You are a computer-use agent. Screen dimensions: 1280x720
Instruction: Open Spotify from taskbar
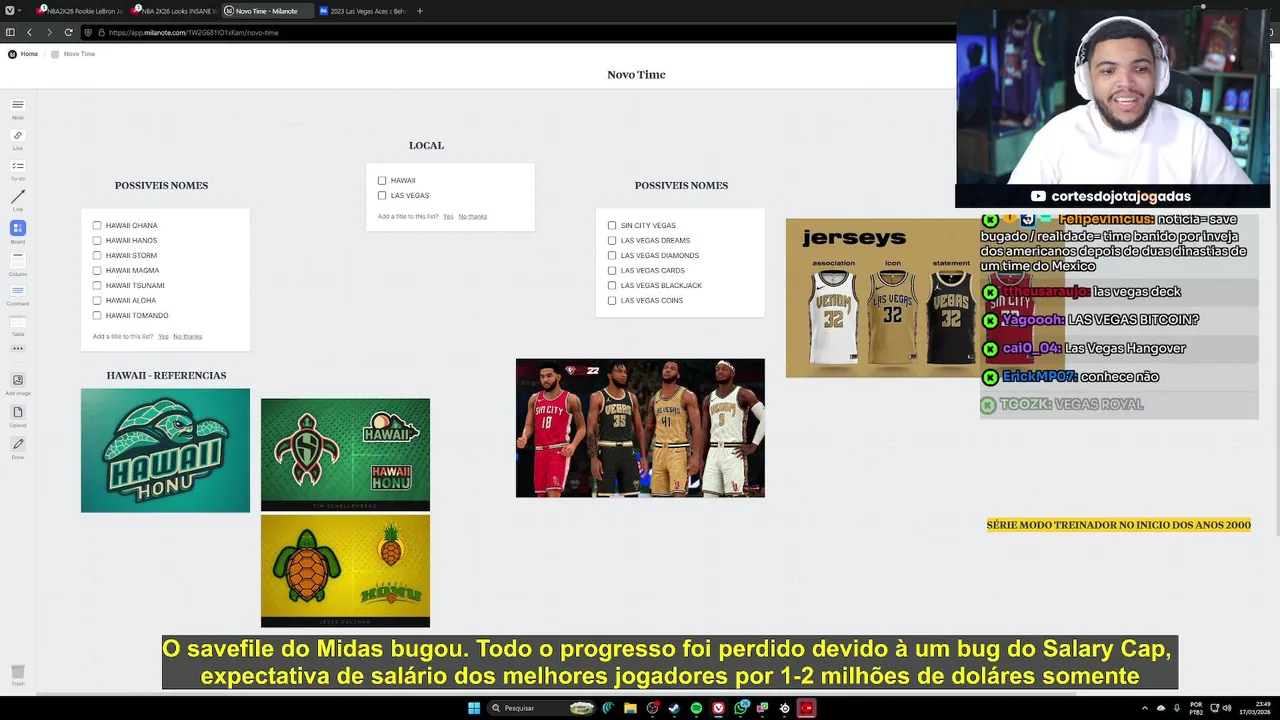(696, 708)
